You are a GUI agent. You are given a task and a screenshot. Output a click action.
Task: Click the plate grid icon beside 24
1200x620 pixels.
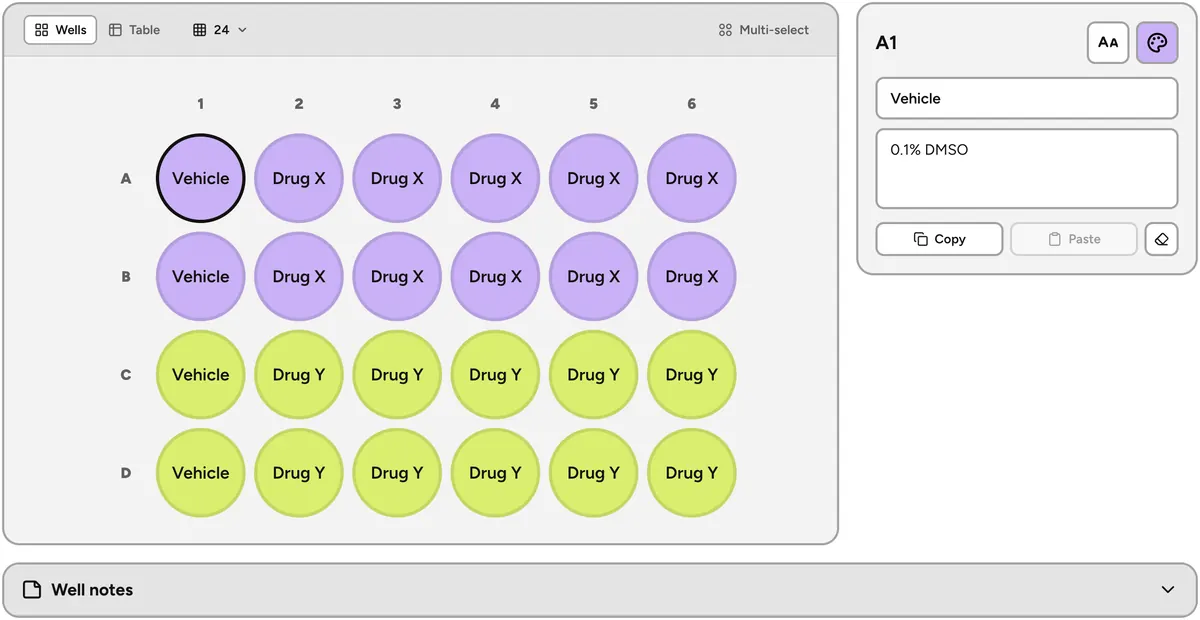[x=200, y=30]
